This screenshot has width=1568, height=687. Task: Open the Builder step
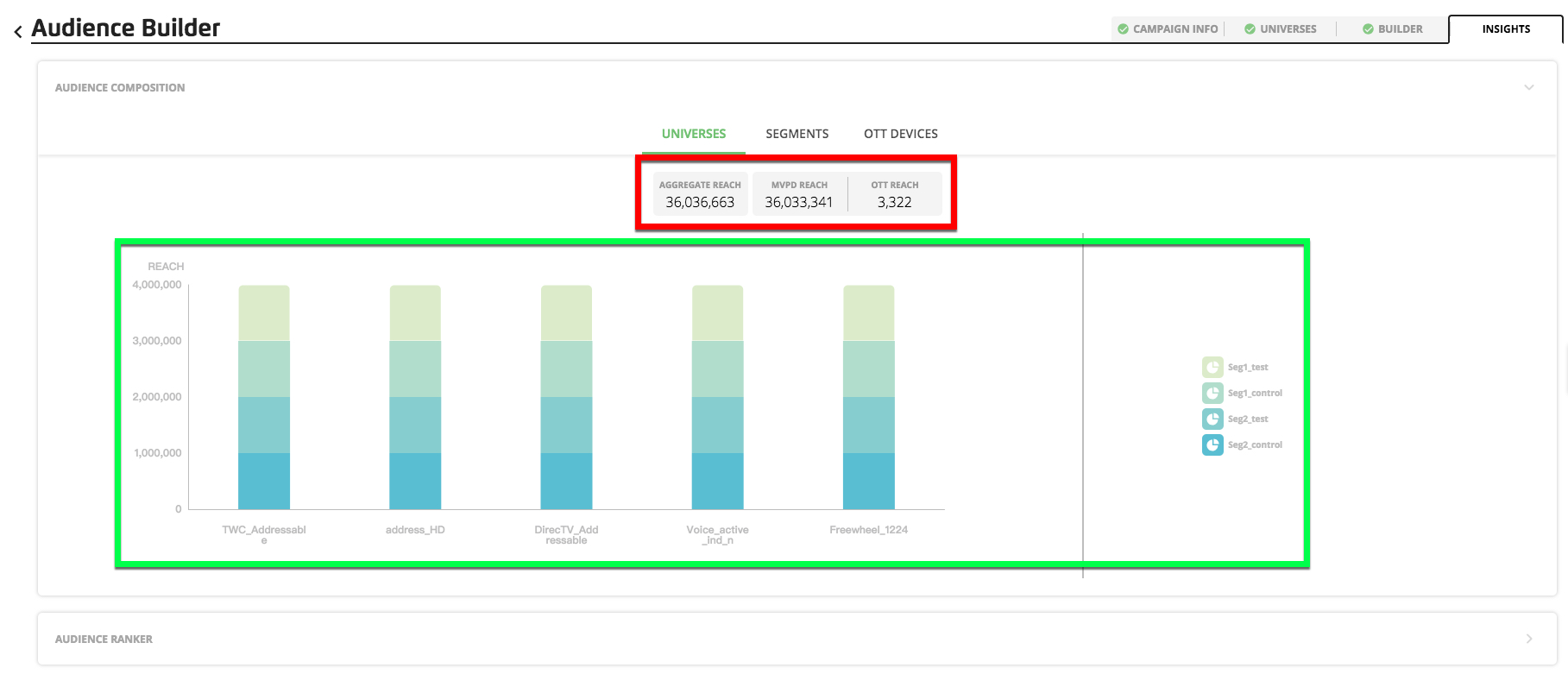[1392, 29]
